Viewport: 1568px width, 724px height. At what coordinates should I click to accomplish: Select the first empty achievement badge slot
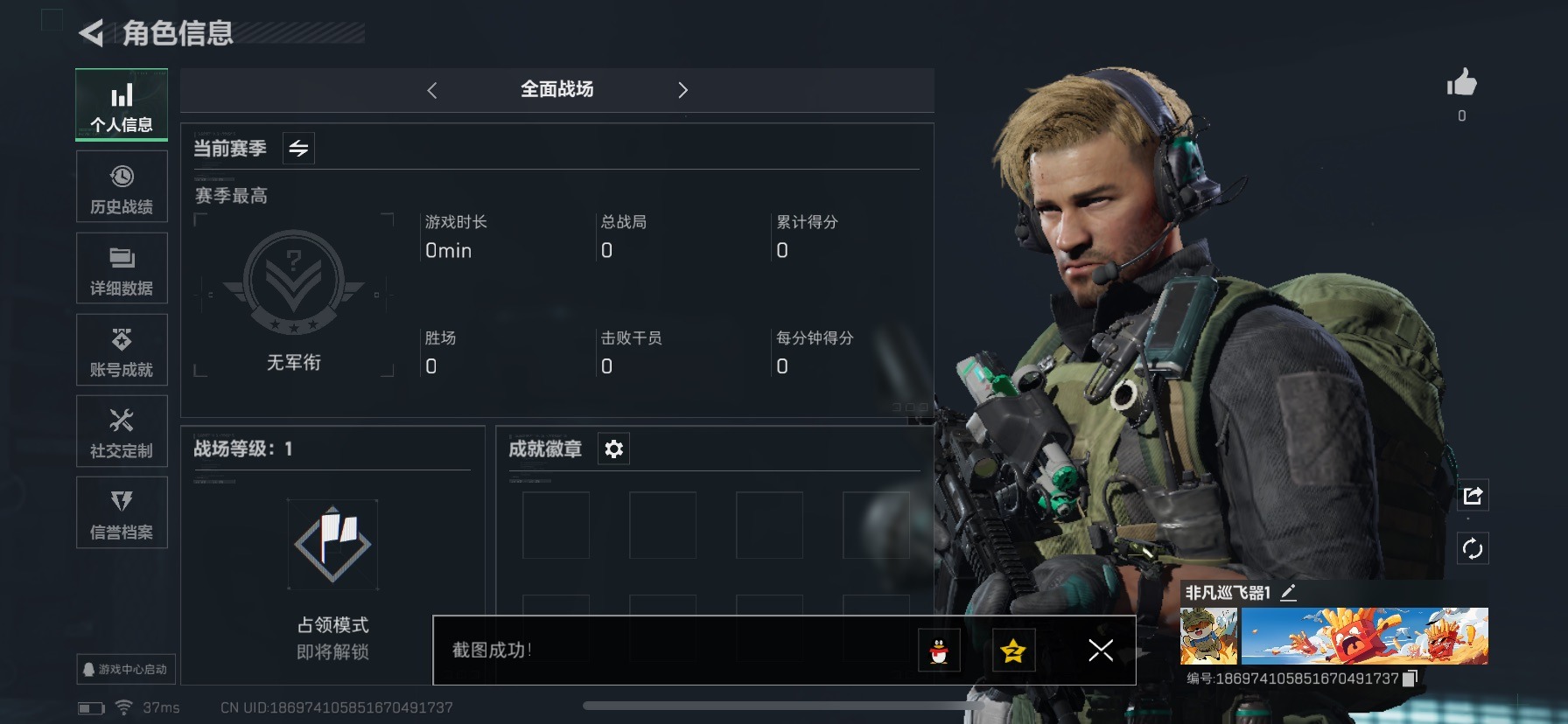click(556, 525)
